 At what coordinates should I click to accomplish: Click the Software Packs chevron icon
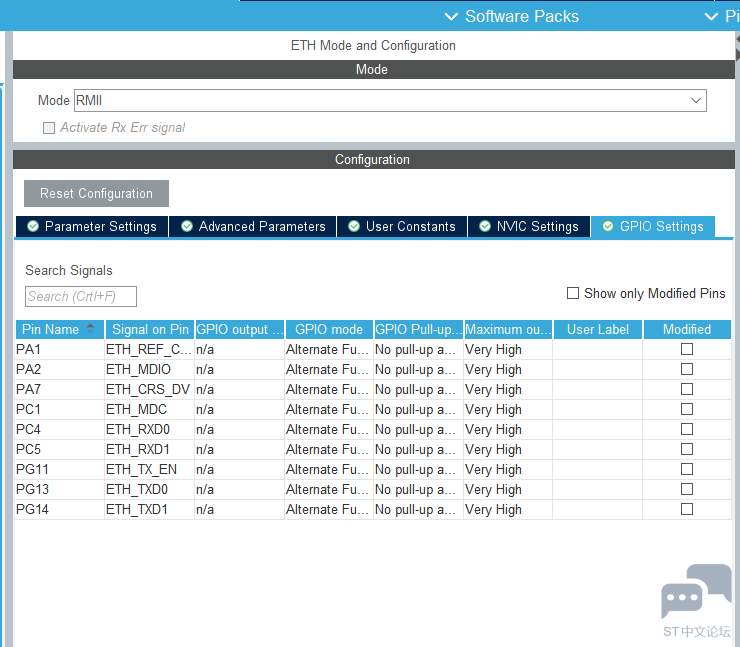(452, 17)
